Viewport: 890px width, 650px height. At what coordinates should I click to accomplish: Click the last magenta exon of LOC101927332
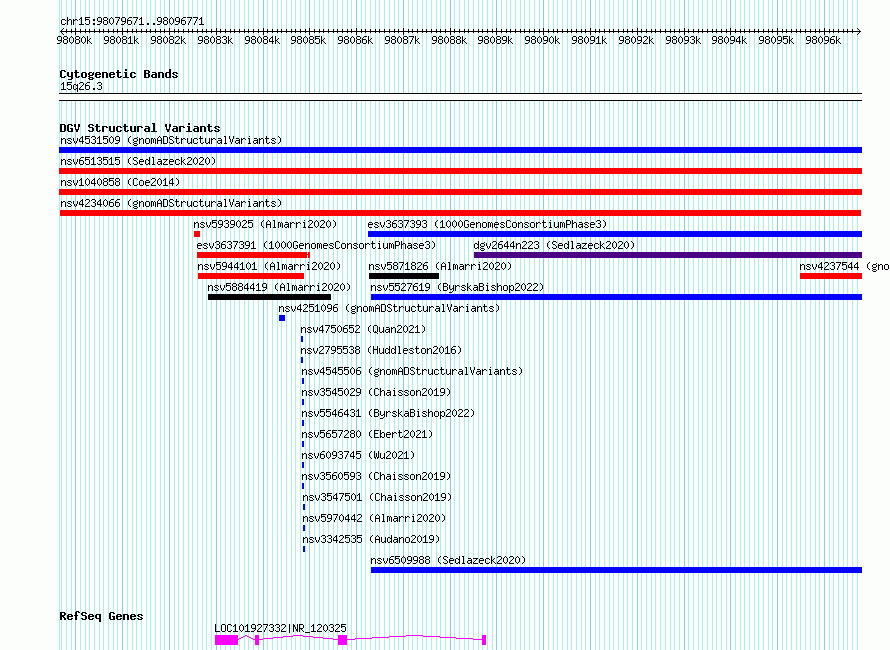click(484, 640)
